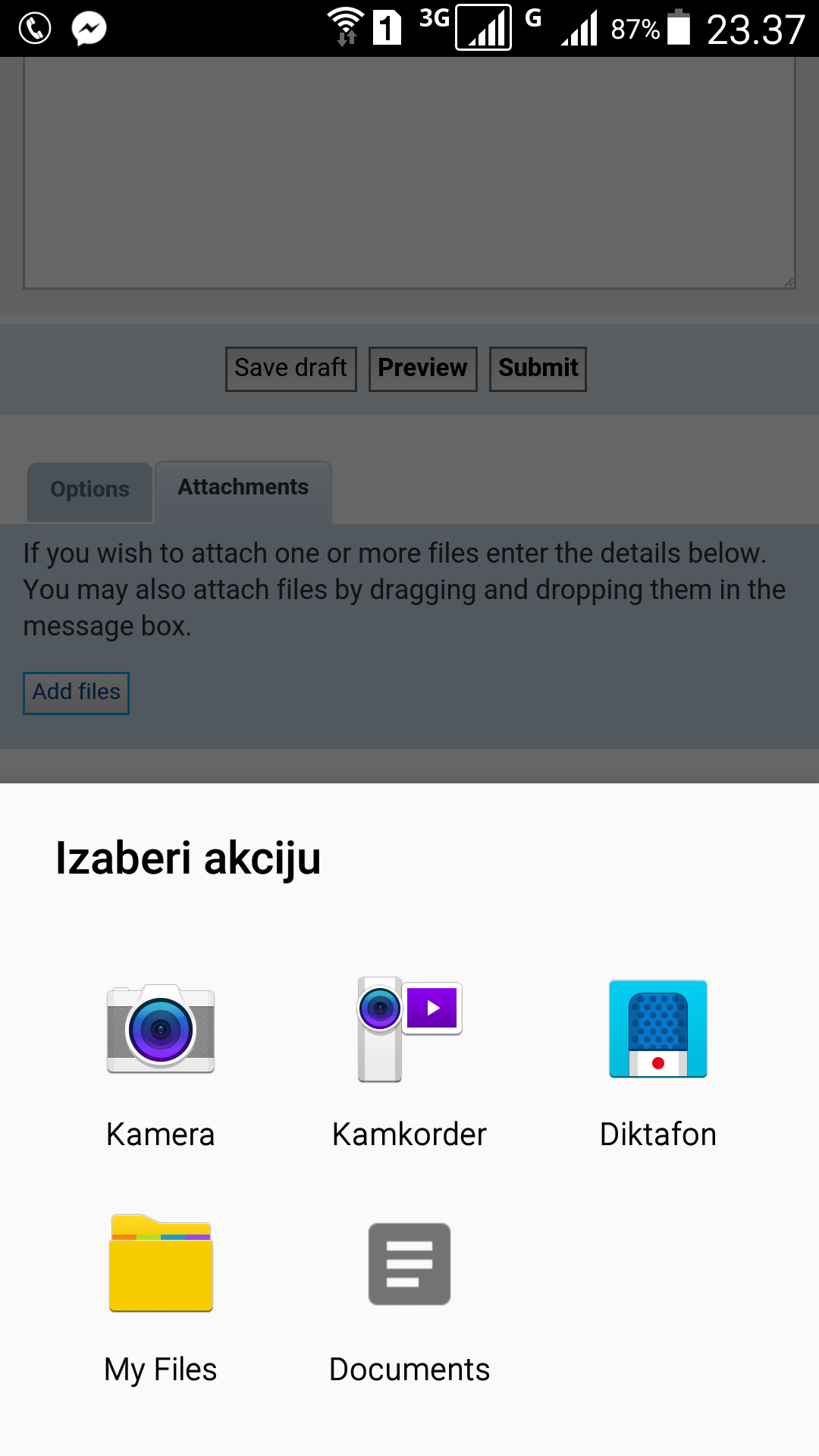Tap the SIM 1 indicator icon
This screenshot has width=819, height=1456.
(387, 29)
